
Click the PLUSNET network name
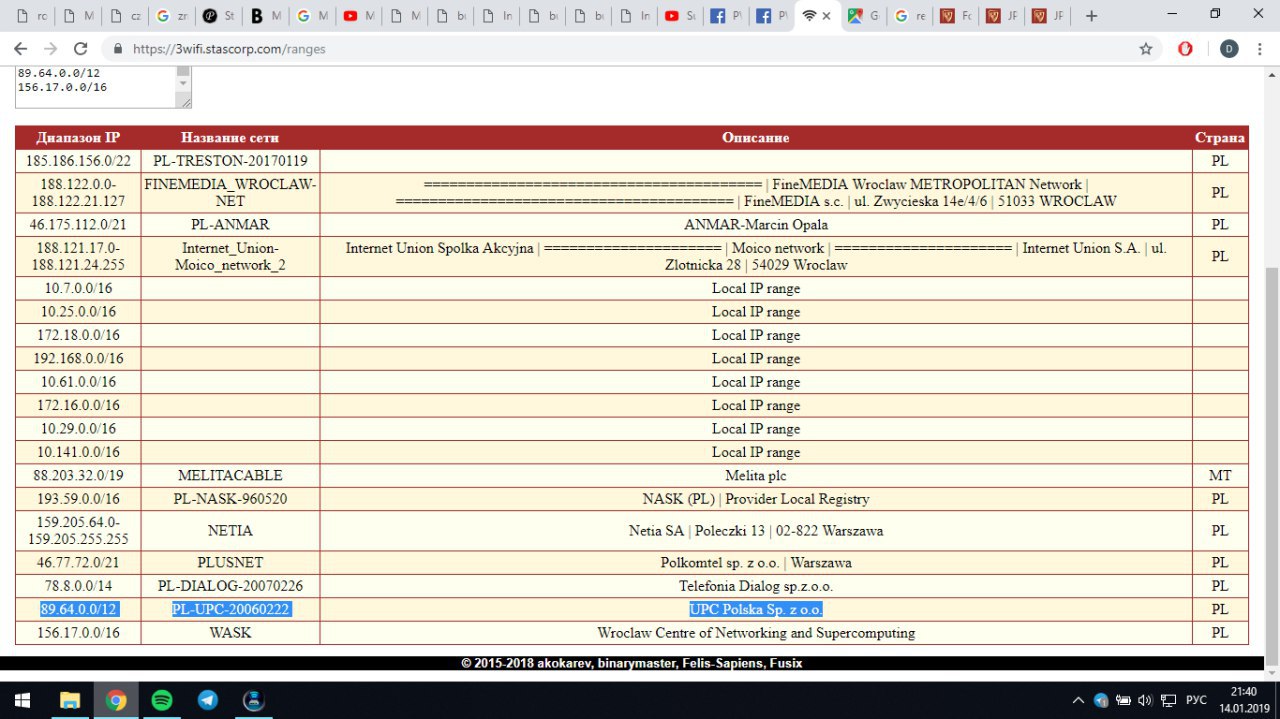tap(230, 563)
